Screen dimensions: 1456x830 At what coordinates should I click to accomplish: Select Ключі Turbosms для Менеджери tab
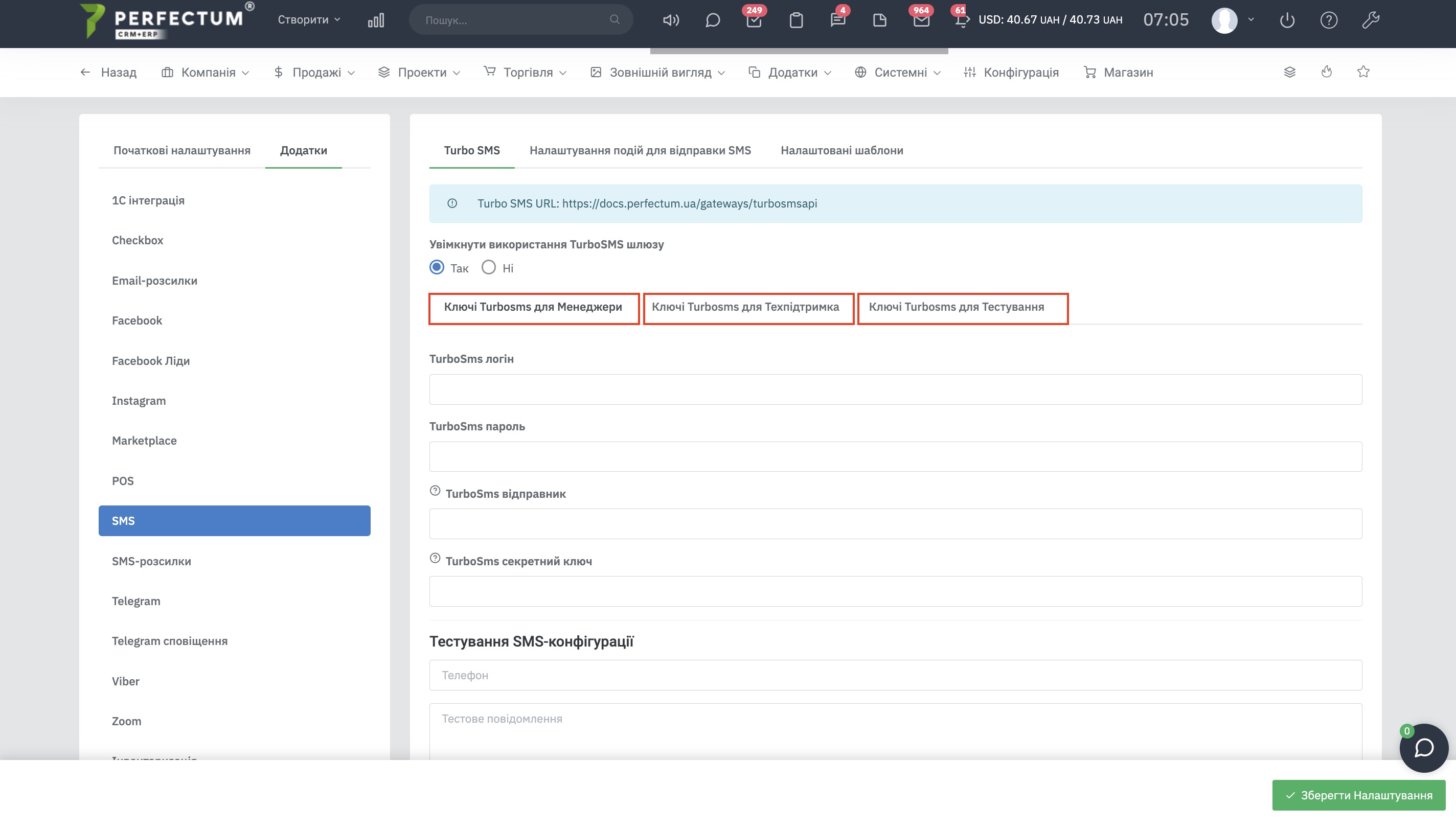533,307
